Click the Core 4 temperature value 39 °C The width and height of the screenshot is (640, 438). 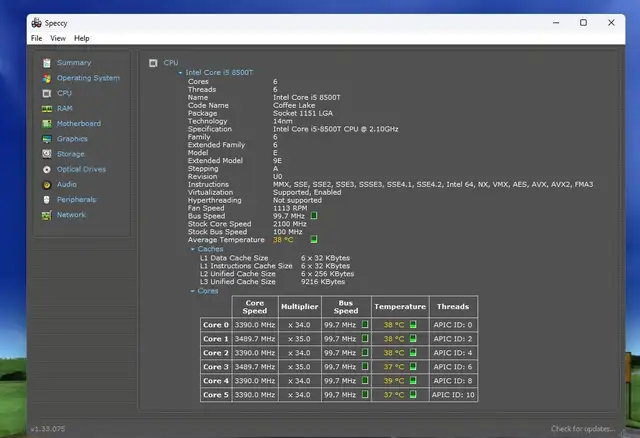pos(394,381)
